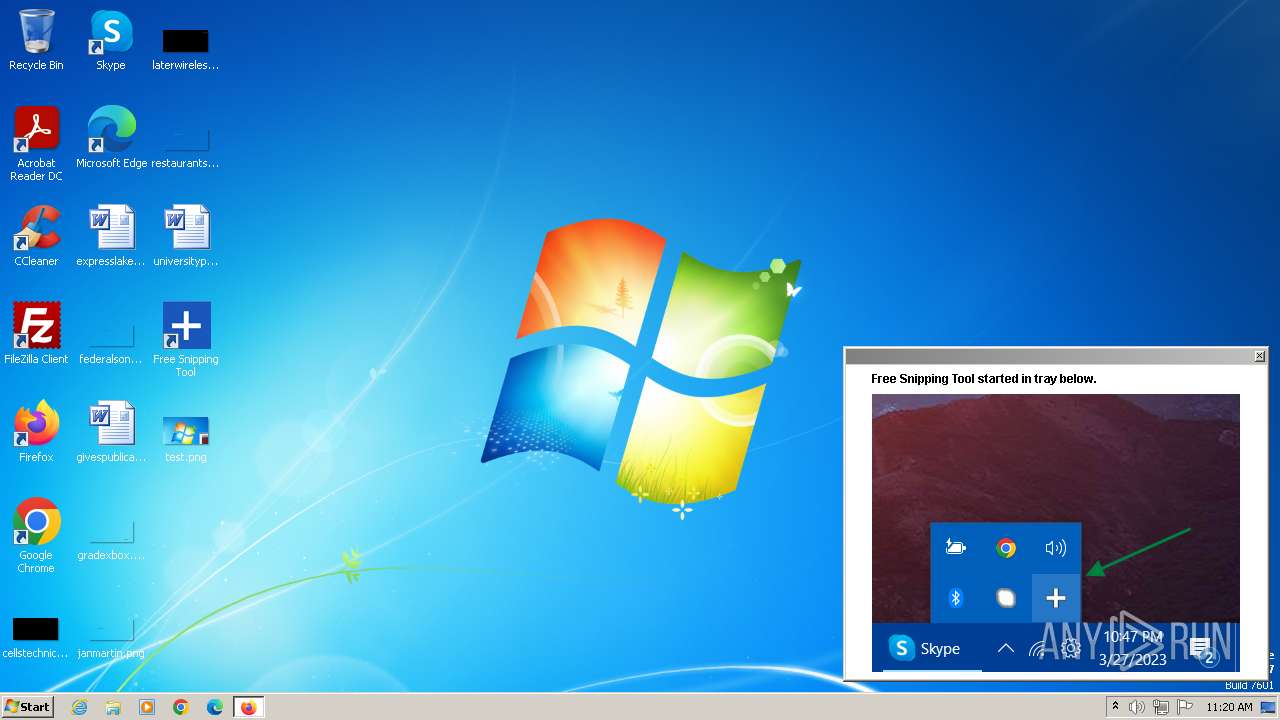
Task: Select the federalson... file icon
Action: click(x=111, y=342)
